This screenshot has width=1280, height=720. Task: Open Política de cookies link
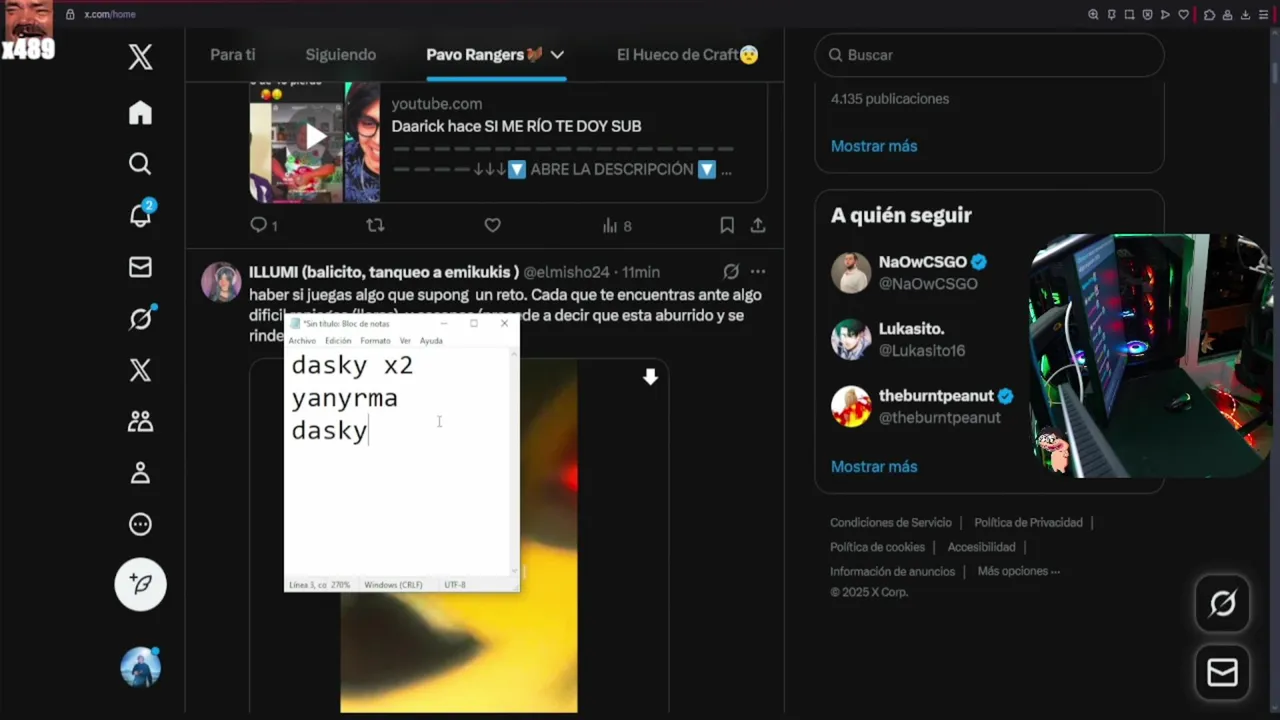[x=877, y=547]
